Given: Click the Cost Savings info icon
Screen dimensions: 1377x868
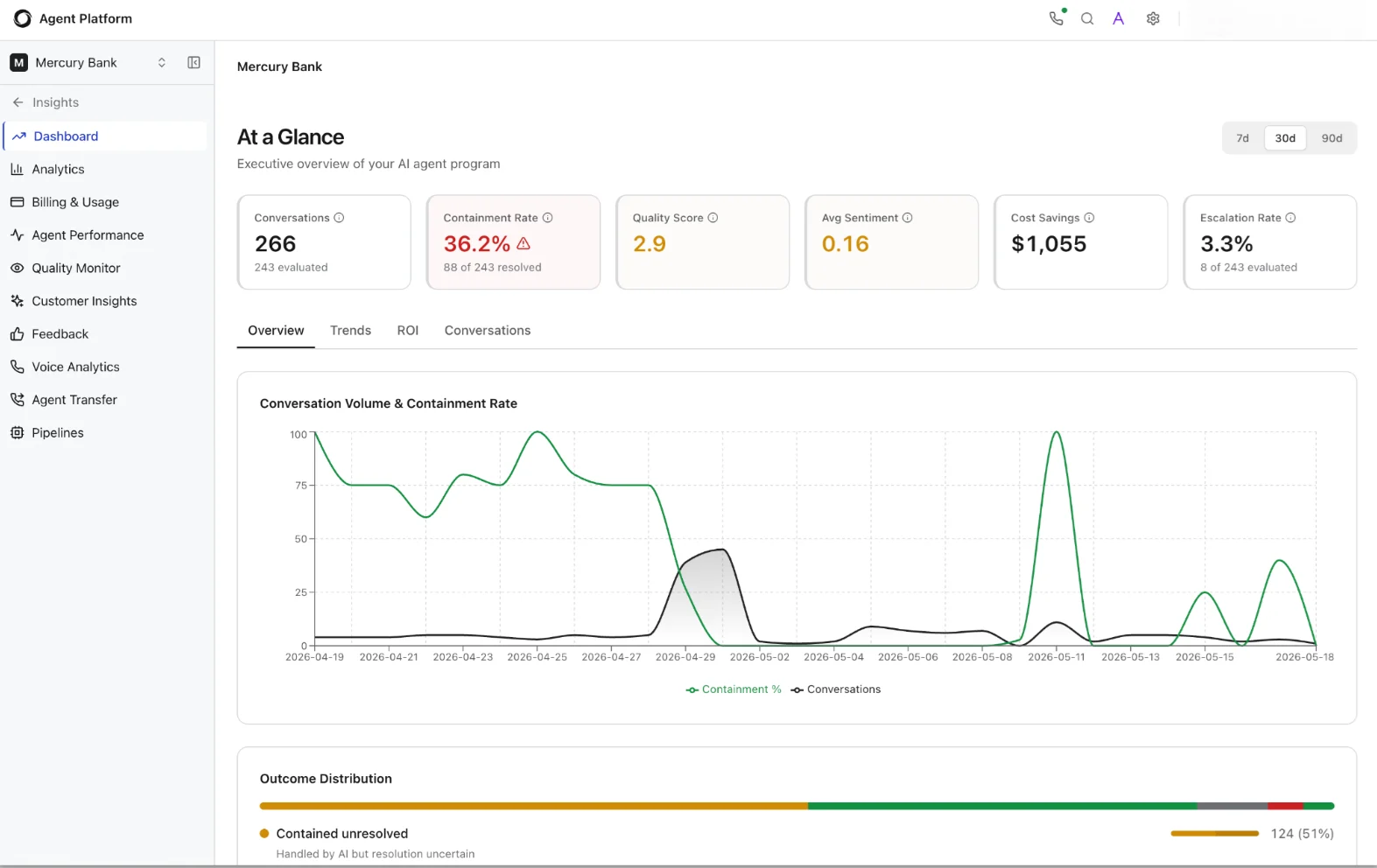Looking at the screenshot, I should 1089,218.
